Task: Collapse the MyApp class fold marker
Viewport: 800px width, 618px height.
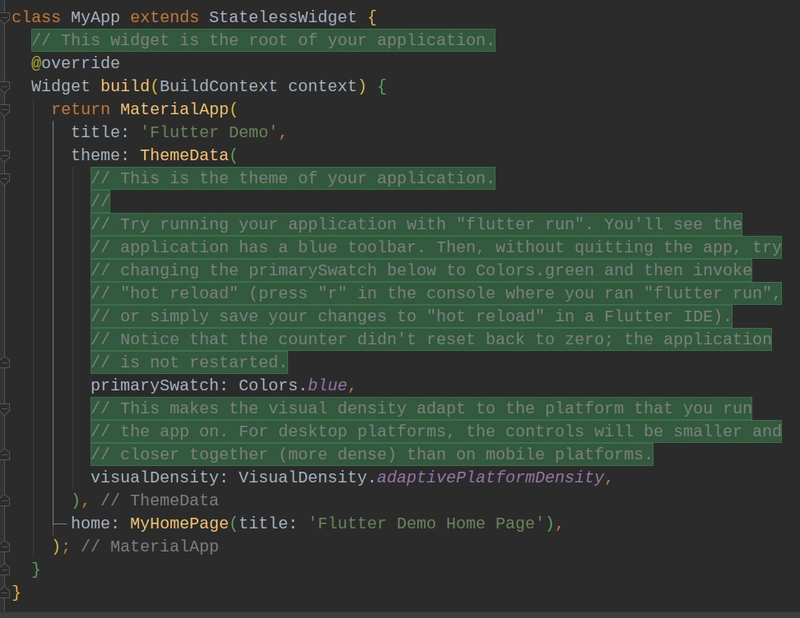Action: pyautogui.click(x=4, y=17)
